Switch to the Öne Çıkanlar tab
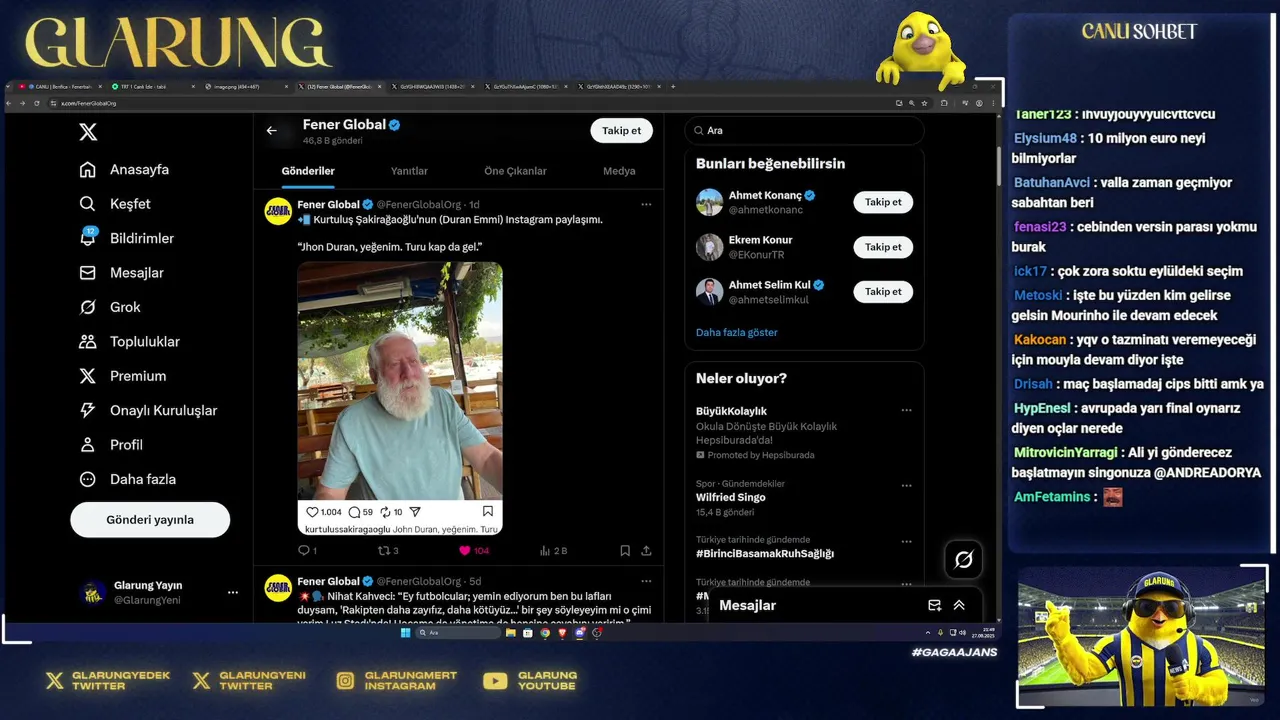The image size is (1280, 720). (x=515, y=171)
